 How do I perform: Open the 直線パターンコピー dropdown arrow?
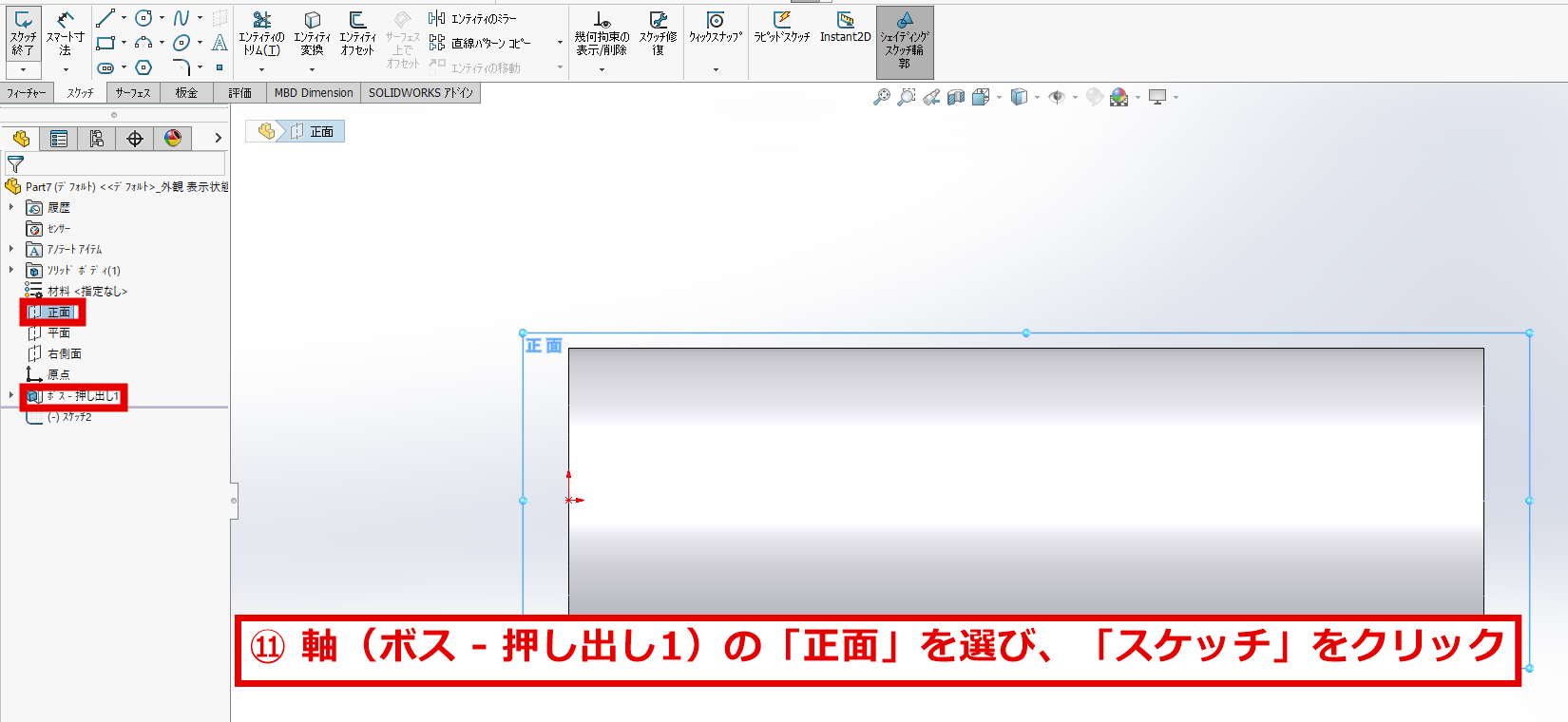tap(560, 43)
